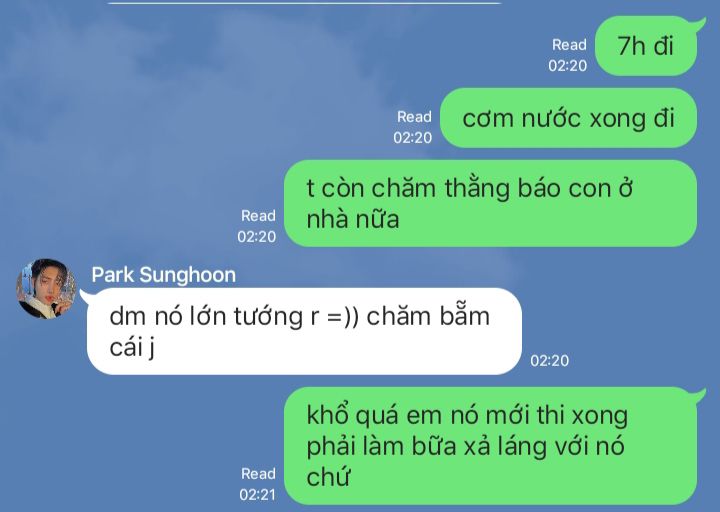Click the =)) emoticon in Sunghoon's message
Viewport: 720px width, 512px height.
[343, 317]
